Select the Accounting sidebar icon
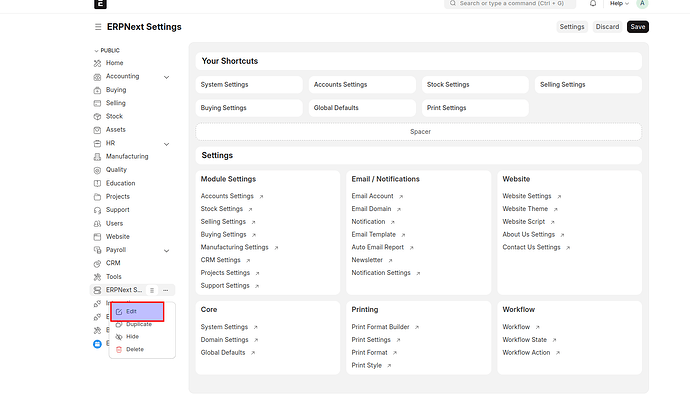690x401 pixels. 97,77
